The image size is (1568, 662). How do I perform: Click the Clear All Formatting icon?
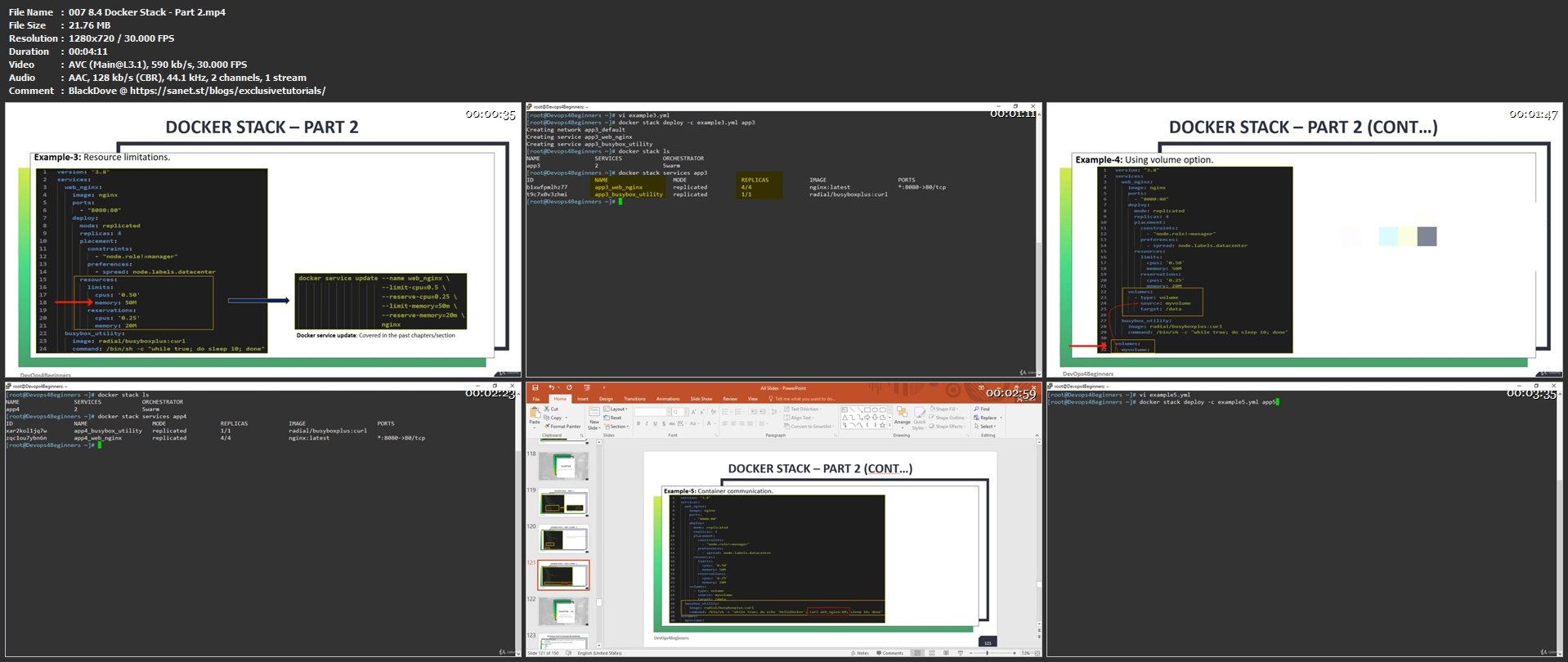[x=713, y=412]
